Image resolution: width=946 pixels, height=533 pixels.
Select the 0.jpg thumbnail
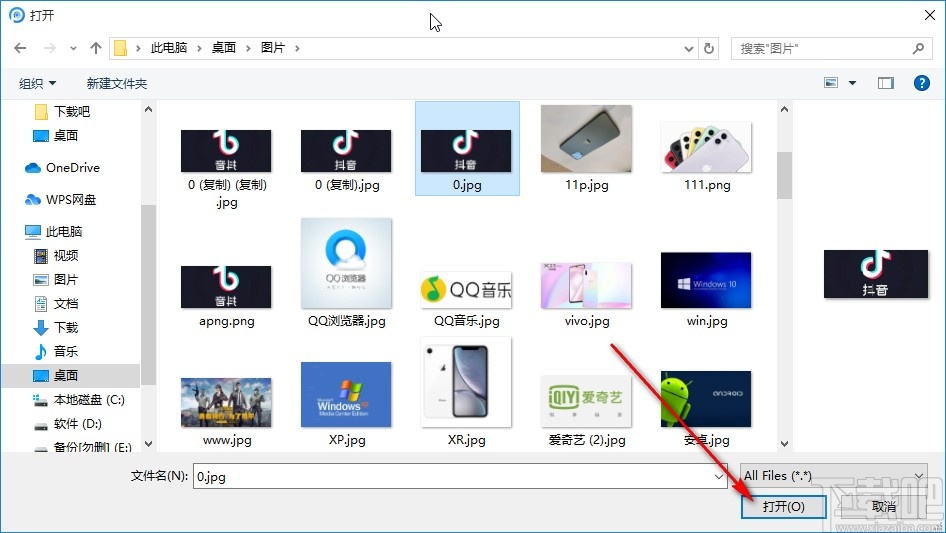pyautogui.click(x=467, y=149)
